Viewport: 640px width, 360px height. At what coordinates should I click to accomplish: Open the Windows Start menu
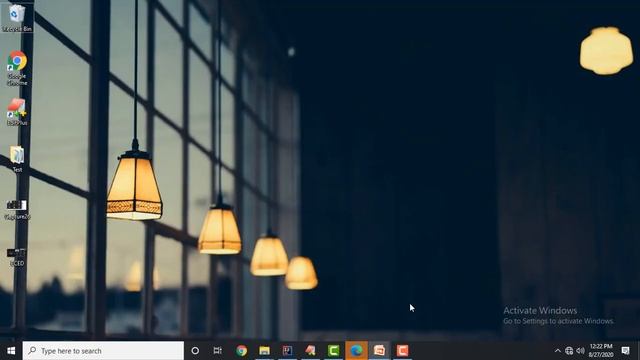pyautogui.click(x=11, y=351)
